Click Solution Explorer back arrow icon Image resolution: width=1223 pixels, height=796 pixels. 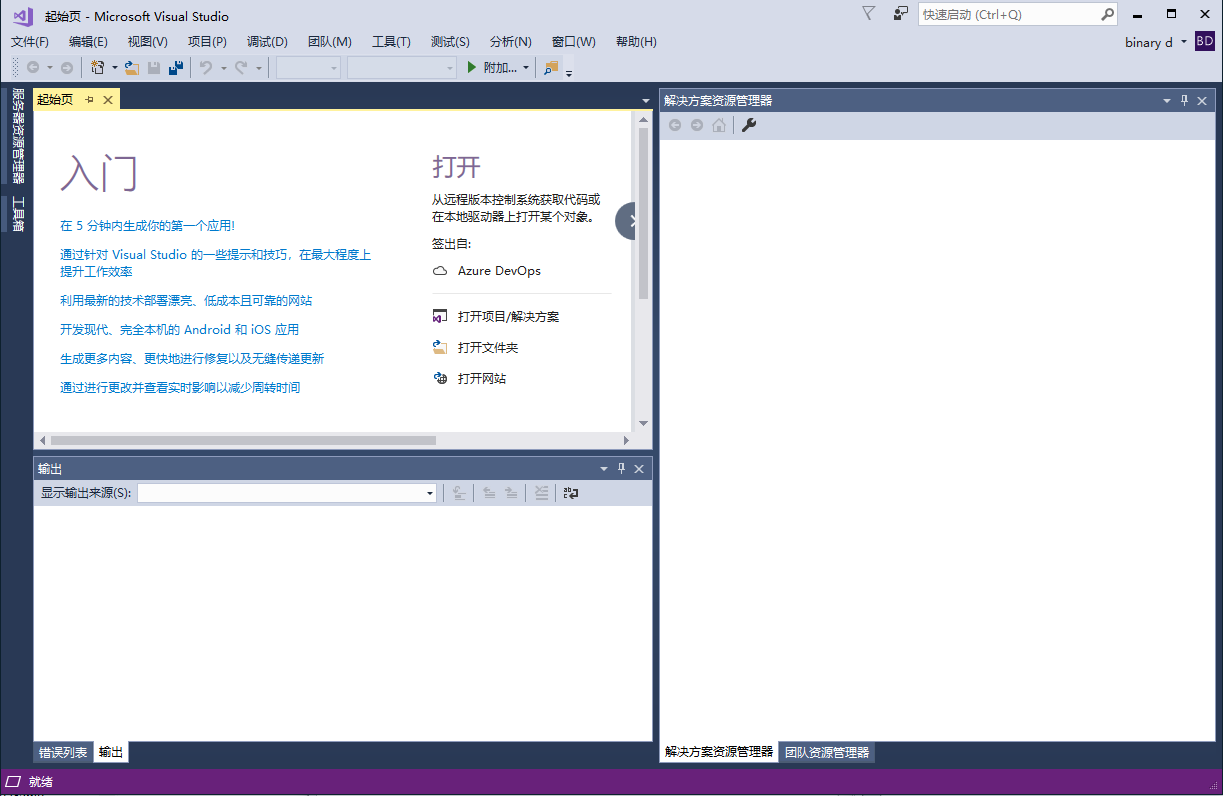675,125
